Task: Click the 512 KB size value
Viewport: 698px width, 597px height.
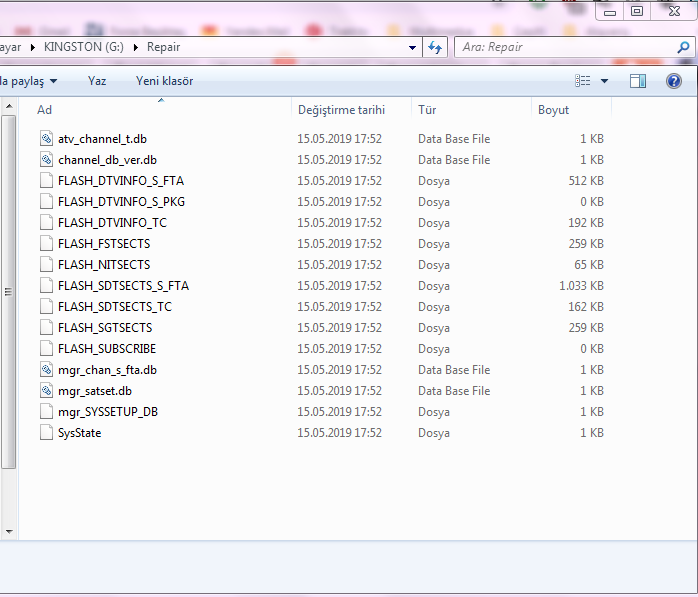Action: [586, 181]
